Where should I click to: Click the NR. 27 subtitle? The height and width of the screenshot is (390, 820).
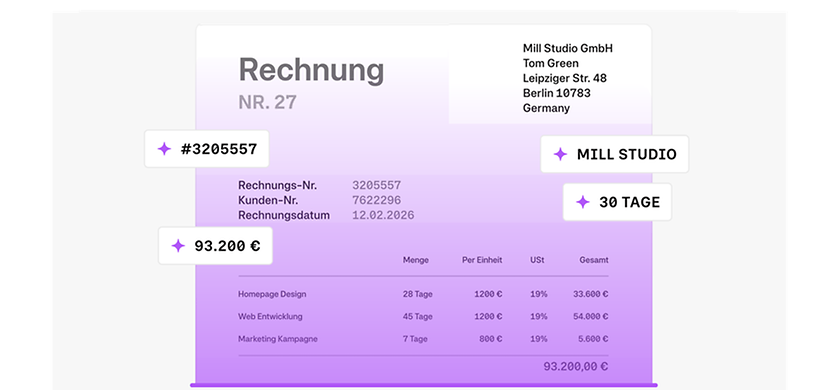point(267,102)
